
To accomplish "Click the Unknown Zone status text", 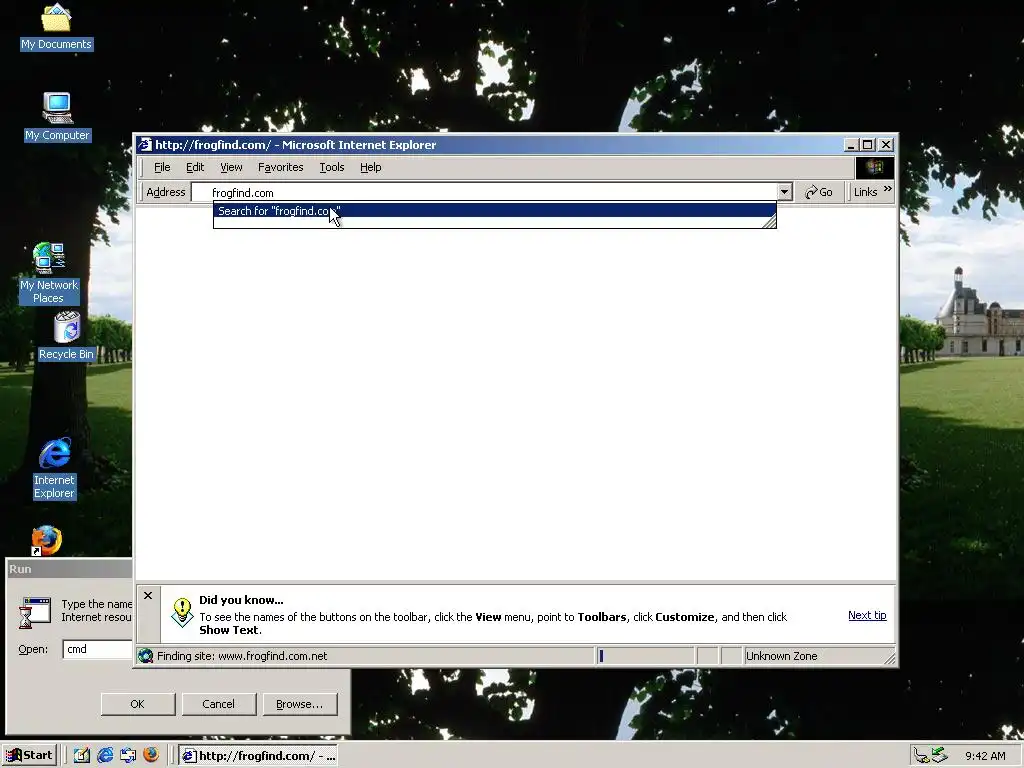I will (782, 656).
